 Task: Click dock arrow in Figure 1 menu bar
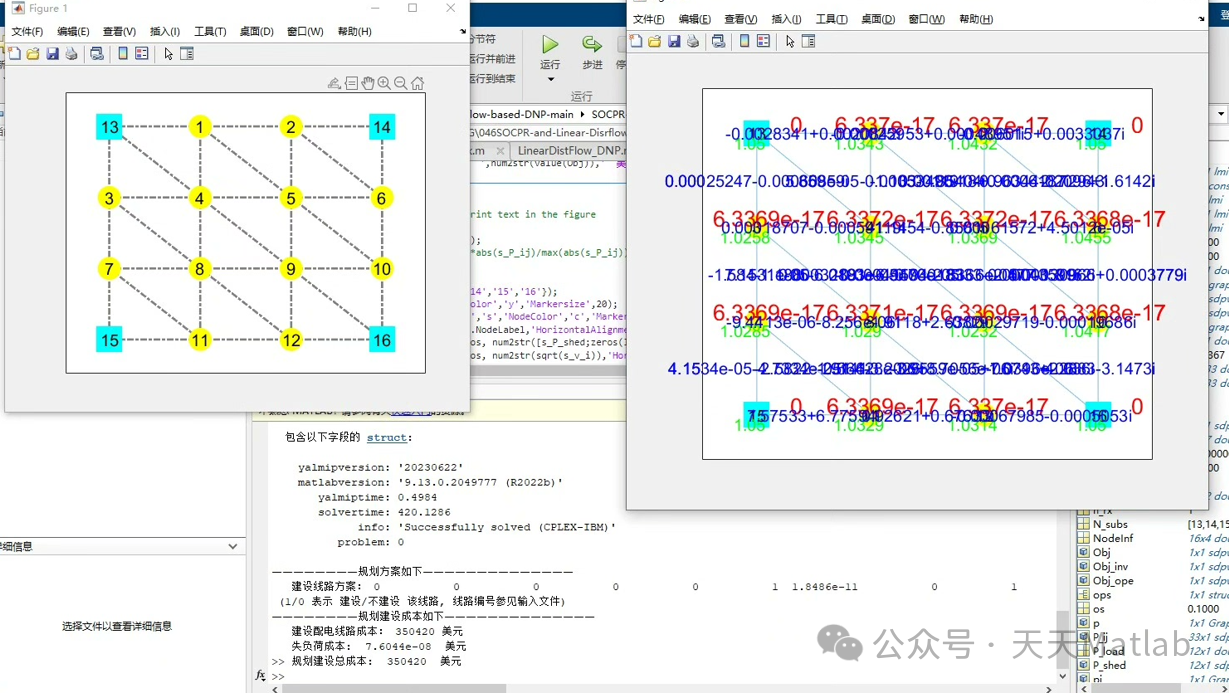coord(462,31)
